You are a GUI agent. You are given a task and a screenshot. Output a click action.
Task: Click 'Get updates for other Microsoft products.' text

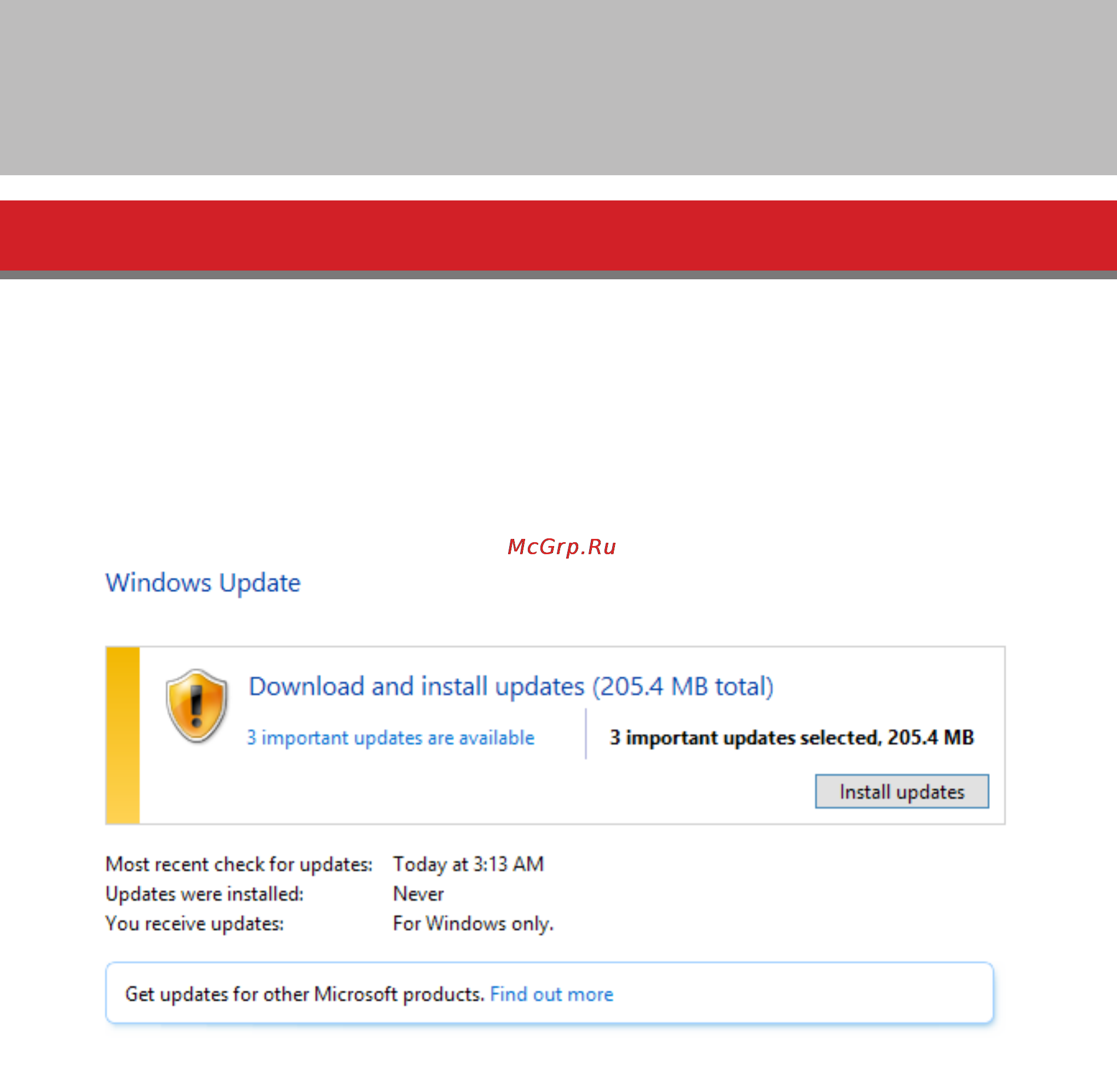[x=306, y=994]
